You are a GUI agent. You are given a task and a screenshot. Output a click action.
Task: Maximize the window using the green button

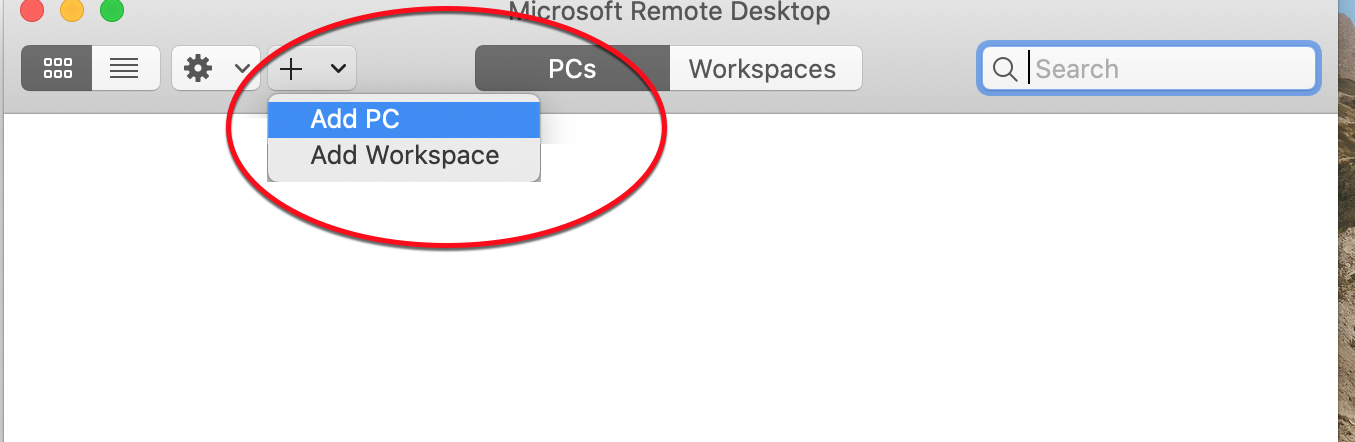[x=112, y=11]
